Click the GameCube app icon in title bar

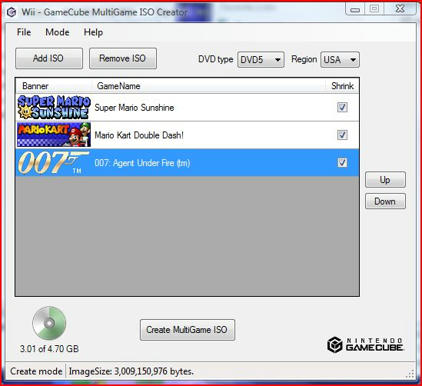pyautogui.click(x=11, y=12)
